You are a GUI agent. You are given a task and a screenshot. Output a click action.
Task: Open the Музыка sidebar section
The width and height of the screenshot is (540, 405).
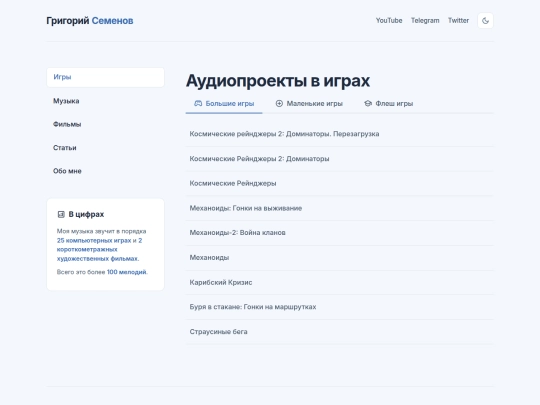coord(105,101)
